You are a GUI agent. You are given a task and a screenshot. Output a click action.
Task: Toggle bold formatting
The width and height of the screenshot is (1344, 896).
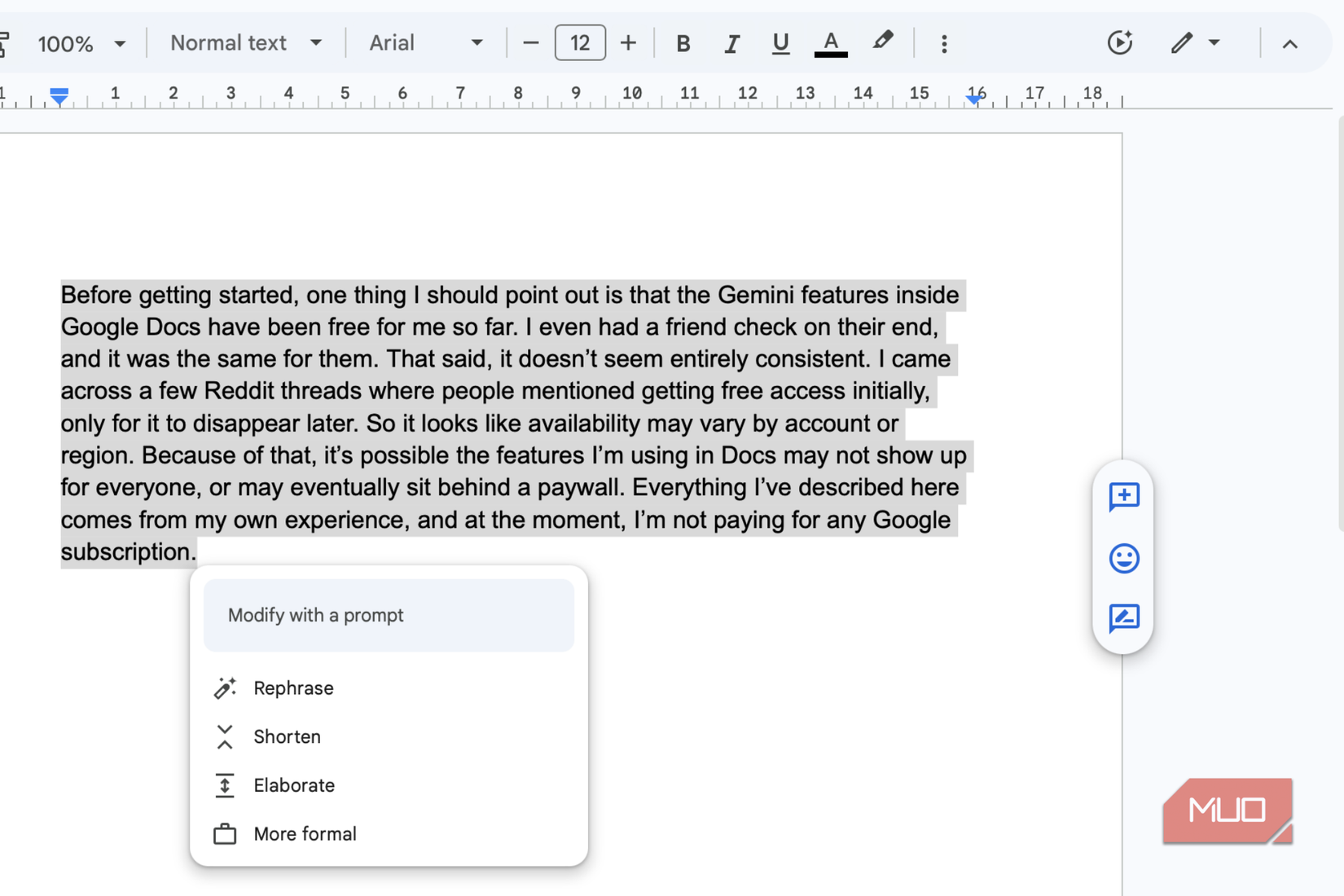(683, 43)
